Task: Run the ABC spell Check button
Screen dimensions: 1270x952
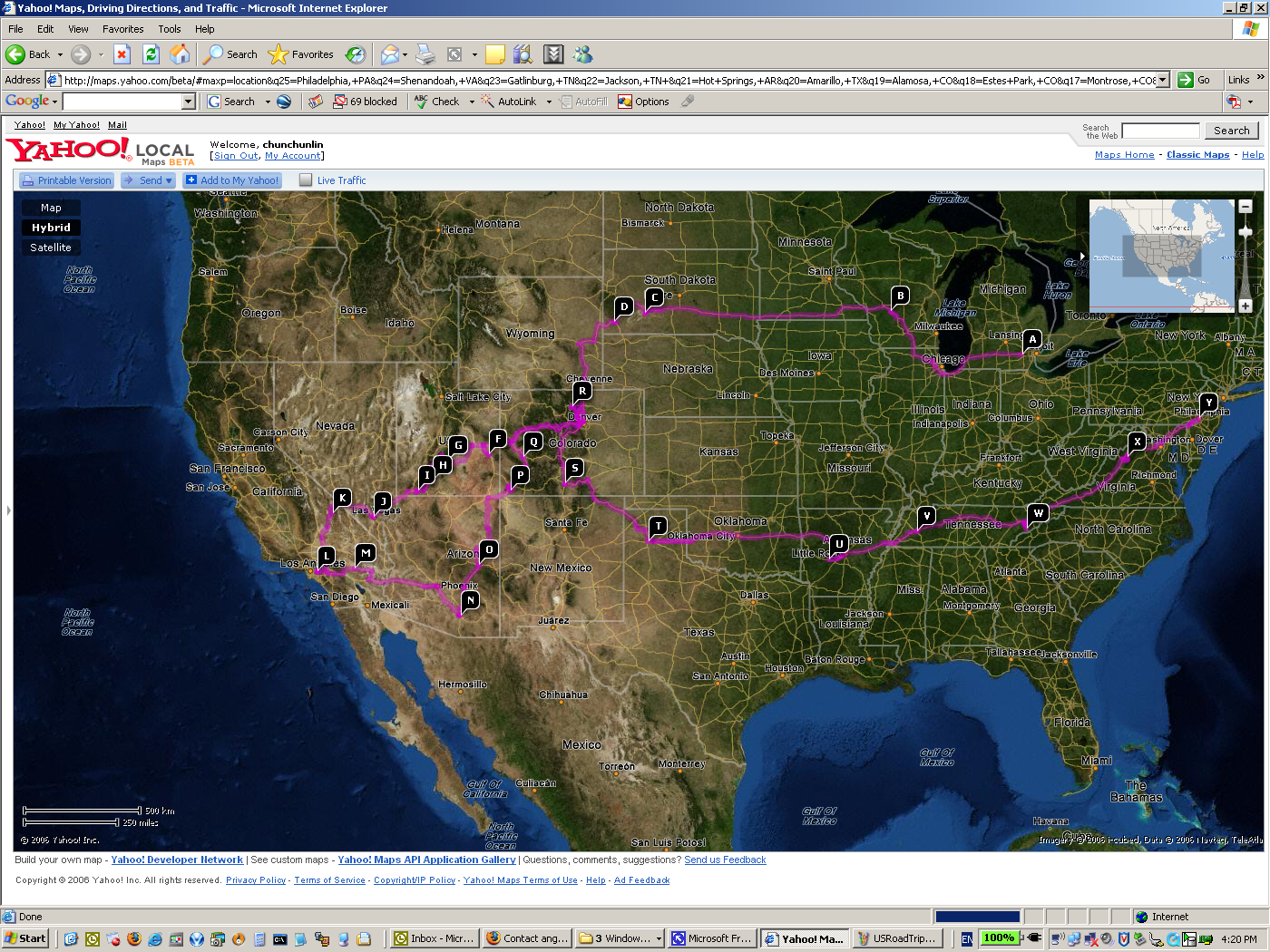Action: [x=437, y=102]
